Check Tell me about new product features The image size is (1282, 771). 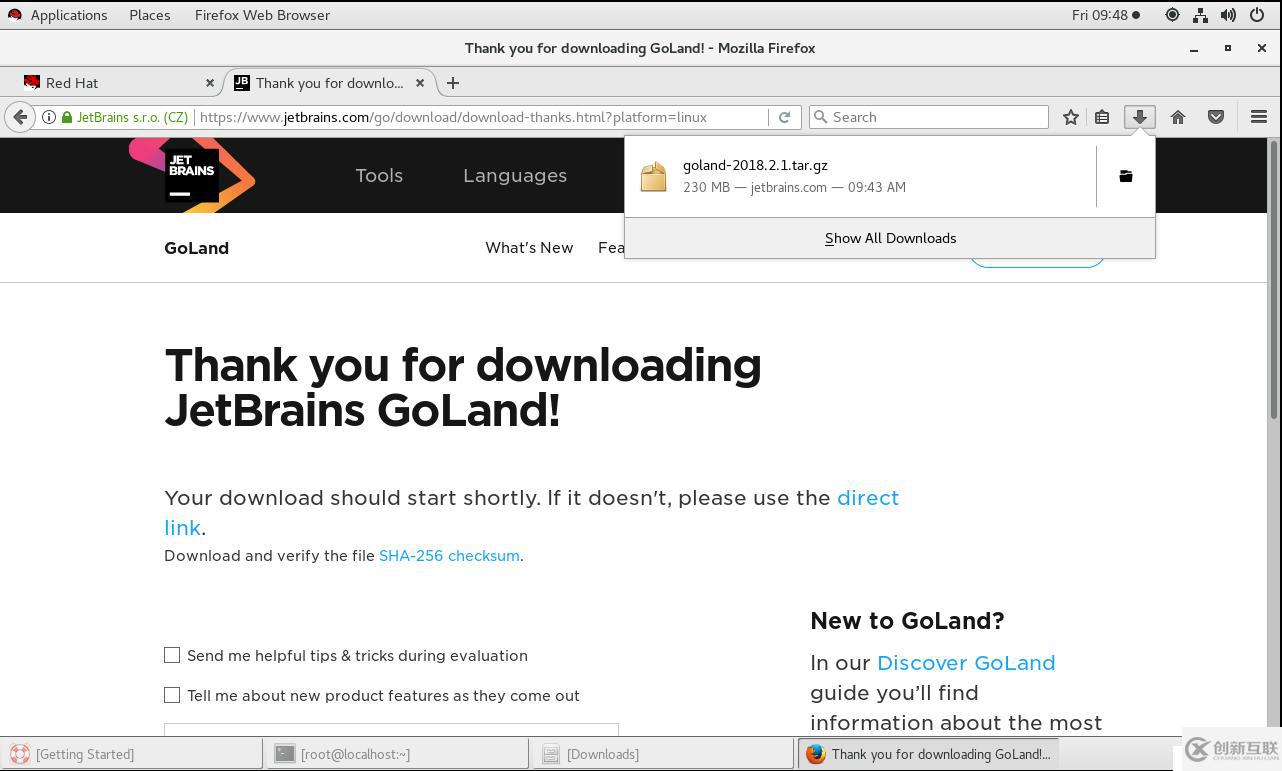tap(172, 695)
